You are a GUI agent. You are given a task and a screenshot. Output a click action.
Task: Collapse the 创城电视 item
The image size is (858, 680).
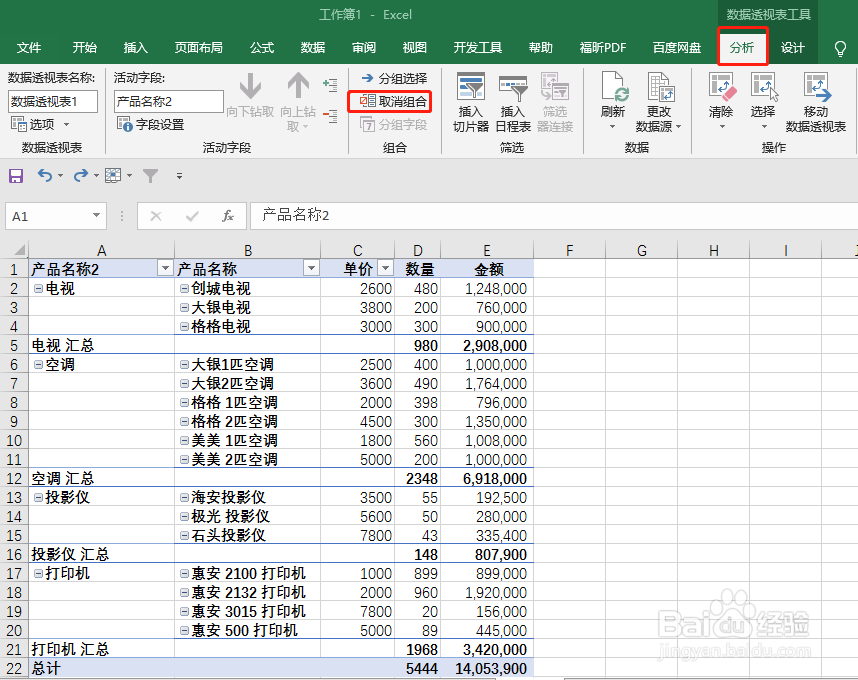pos(184,288)
